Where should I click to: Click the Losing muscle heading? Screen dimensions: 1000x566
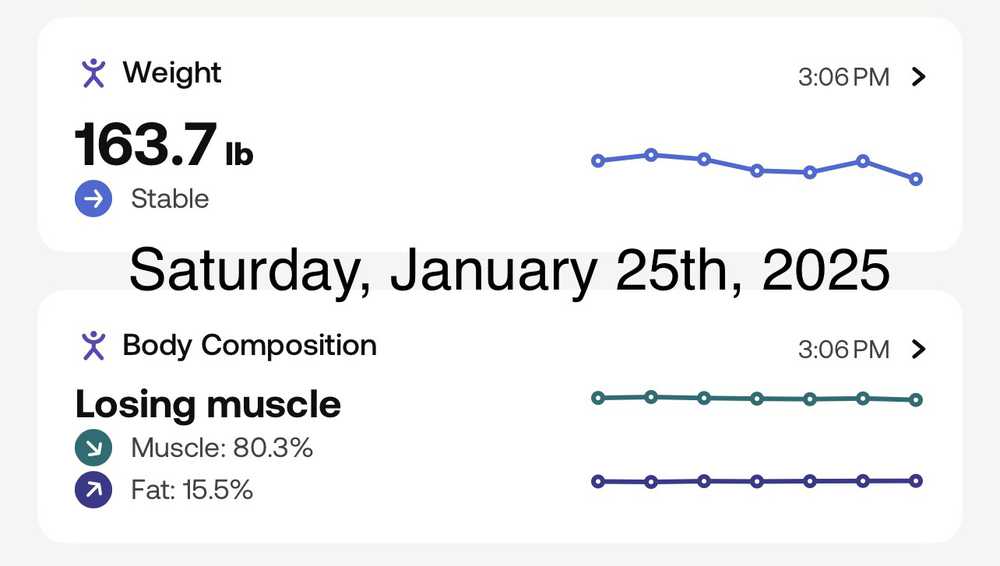208,405
